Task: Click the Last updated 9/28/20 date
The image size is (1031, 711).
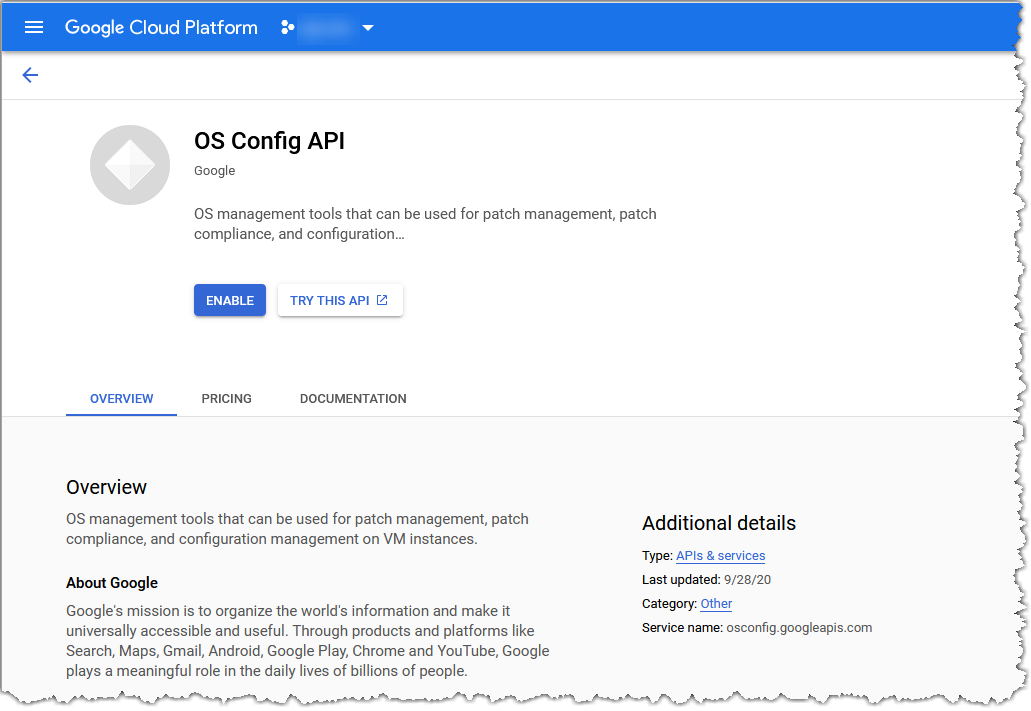Action: [747, 579]
